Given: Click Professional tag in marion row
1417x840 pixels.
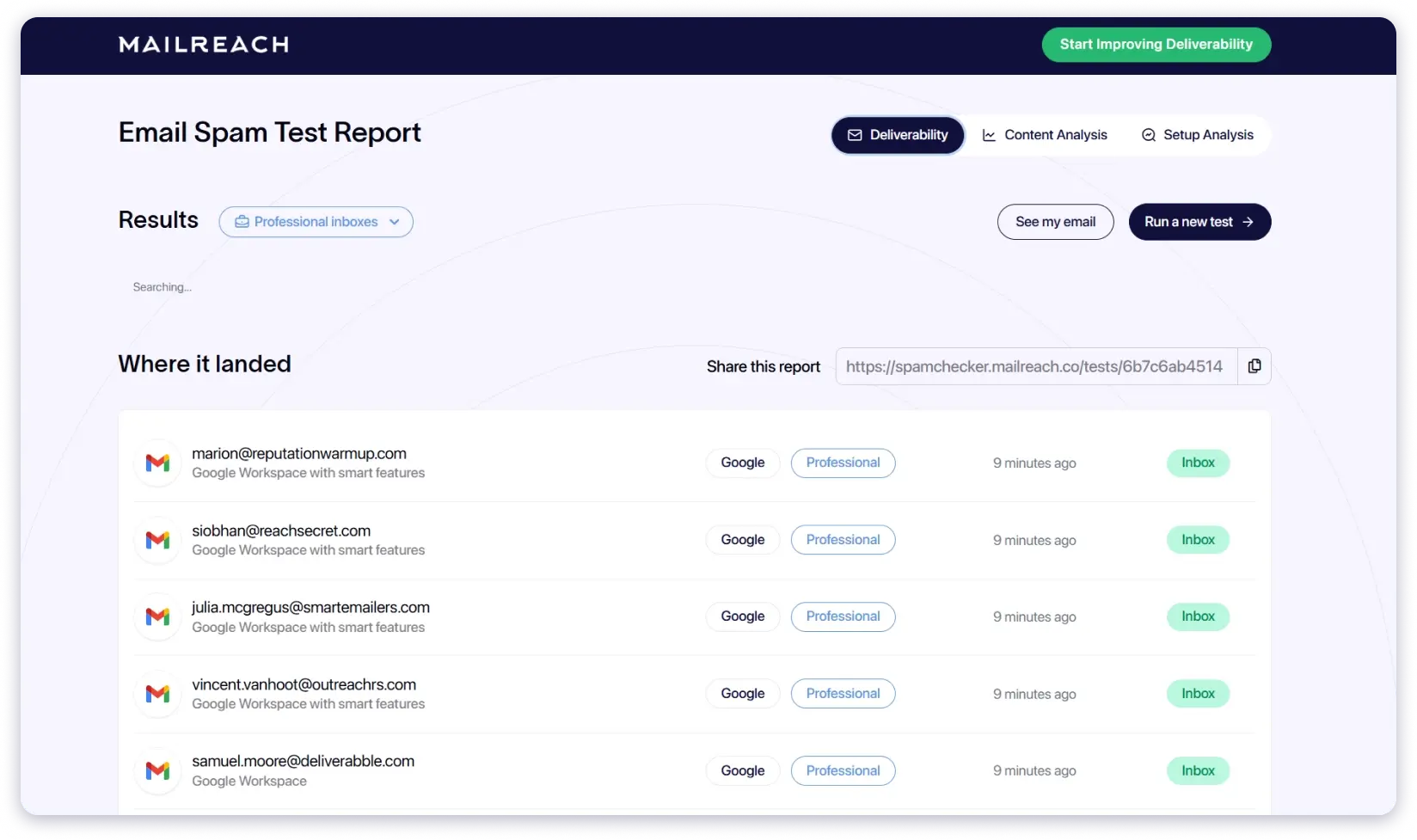Looking at the screenshot, I should coord(843,463).
